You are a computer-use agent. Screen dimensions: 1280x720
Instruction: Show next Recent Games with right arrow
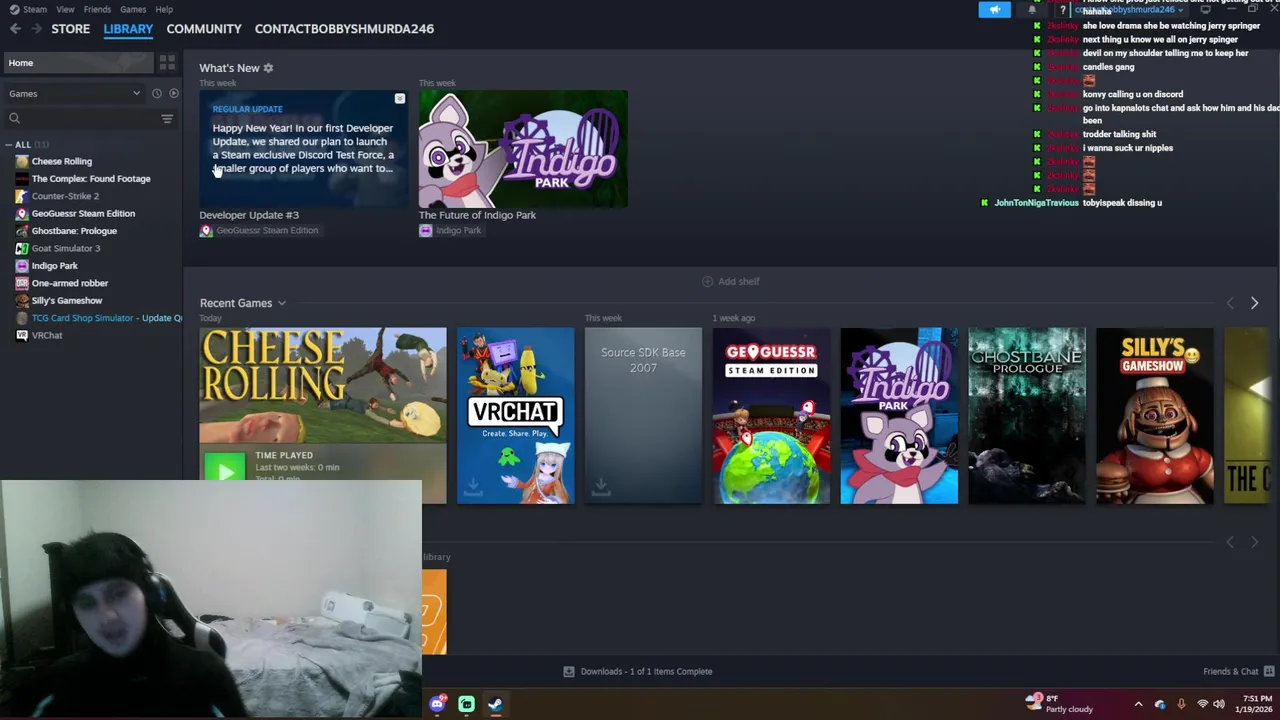click(1254, 303)
